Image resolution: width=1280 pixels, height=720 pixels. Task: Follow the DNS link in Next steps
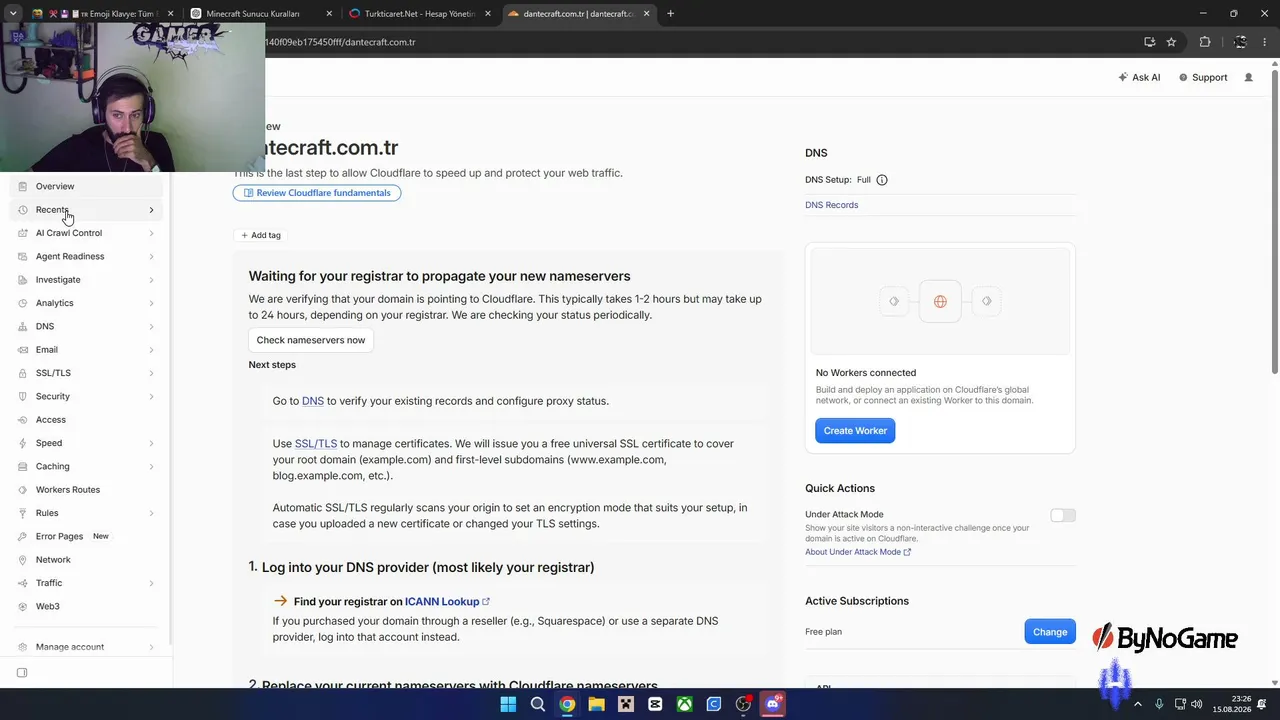coord(313,401)
